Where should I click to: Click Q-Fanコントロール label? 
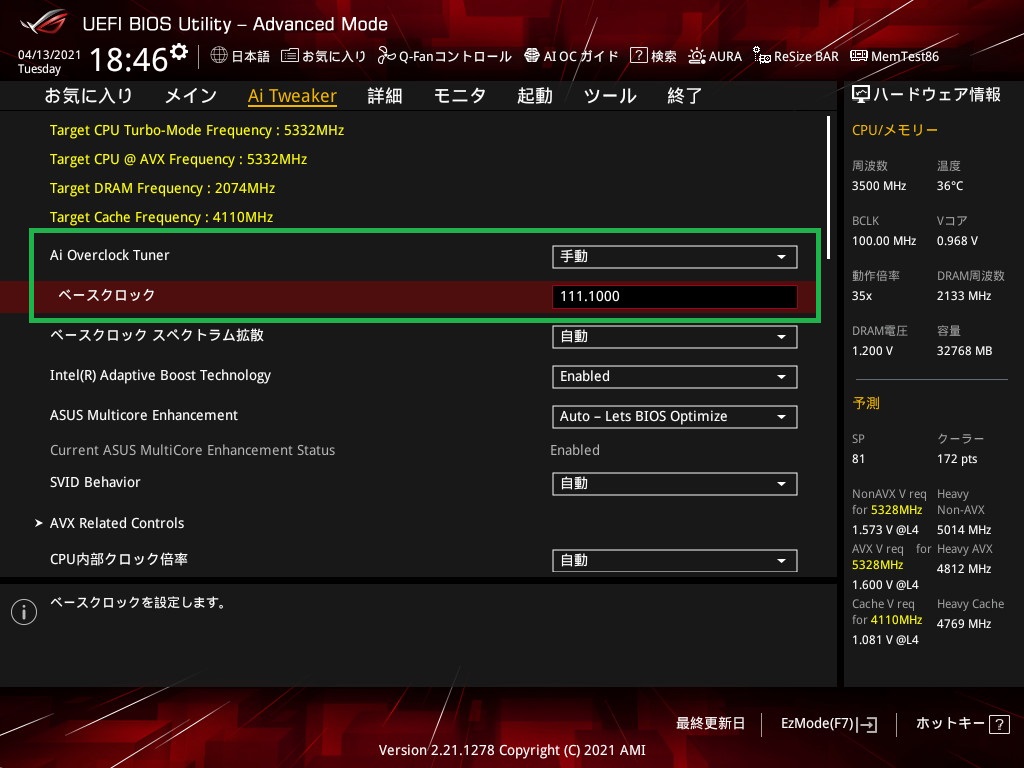[455, 56]
